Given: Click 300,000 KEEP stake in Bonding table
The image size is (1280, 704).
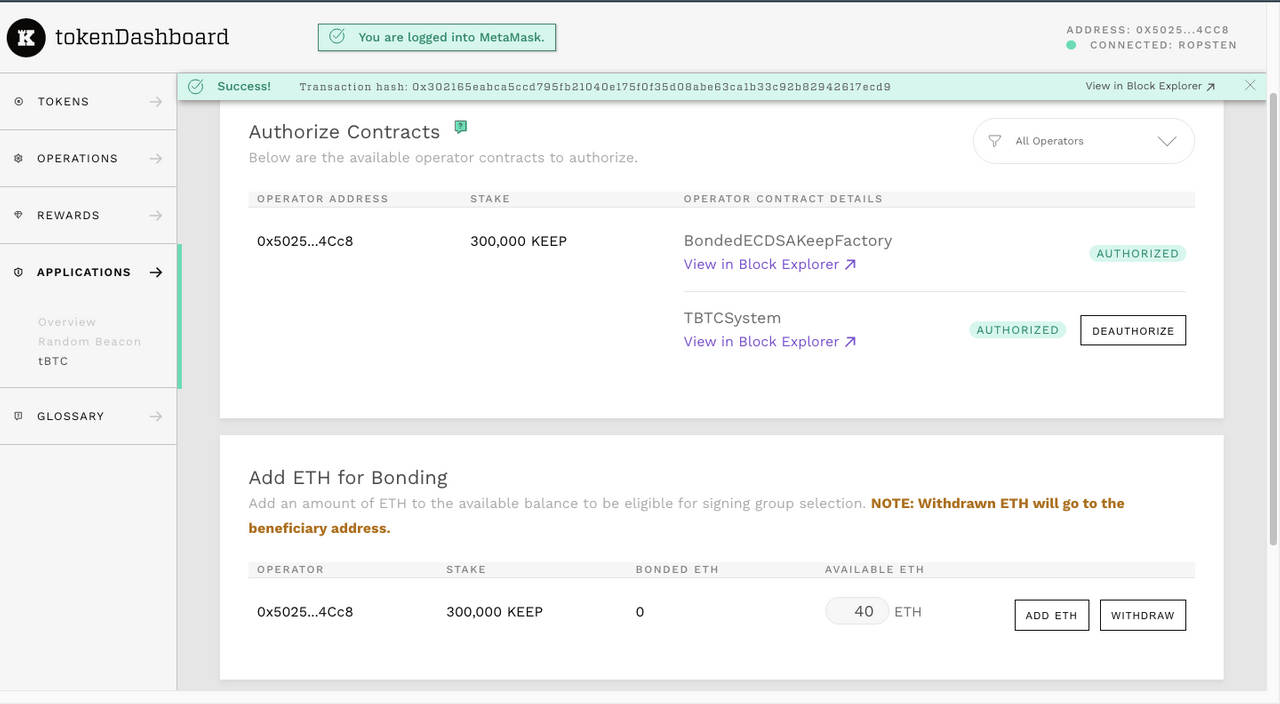Looking at the screenshot, I should click(x=494, y=611).
